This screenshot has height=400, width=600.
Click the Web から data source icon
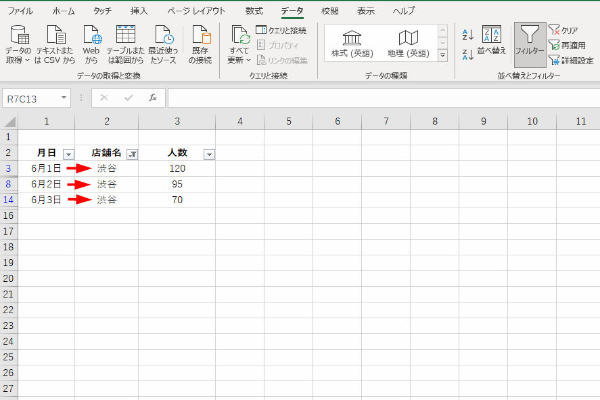click(x=91, y=44)
